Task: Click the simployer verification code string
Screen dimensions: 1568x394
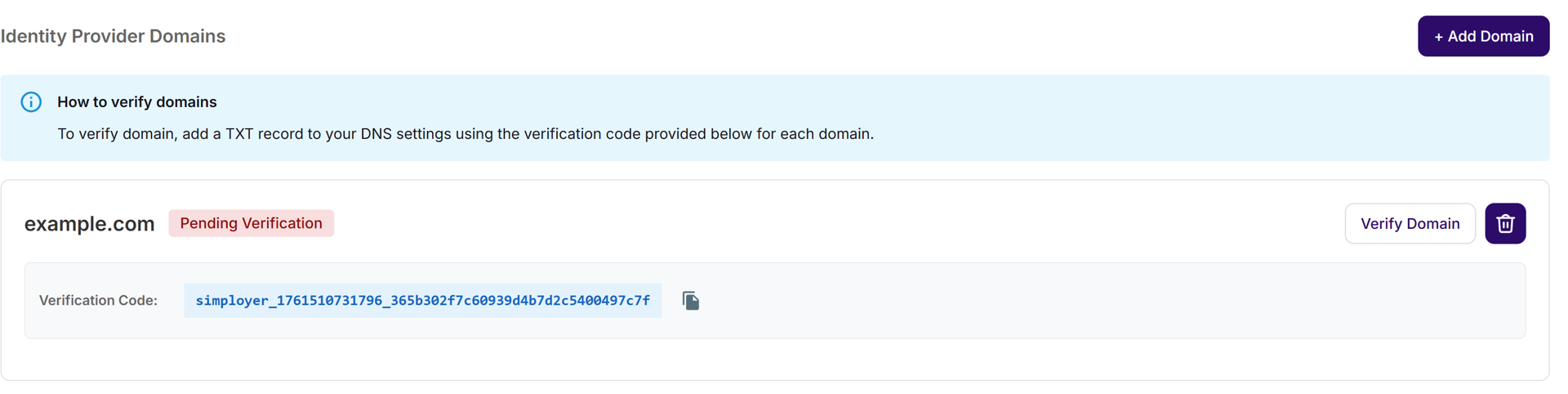Action: click(422, 301)
